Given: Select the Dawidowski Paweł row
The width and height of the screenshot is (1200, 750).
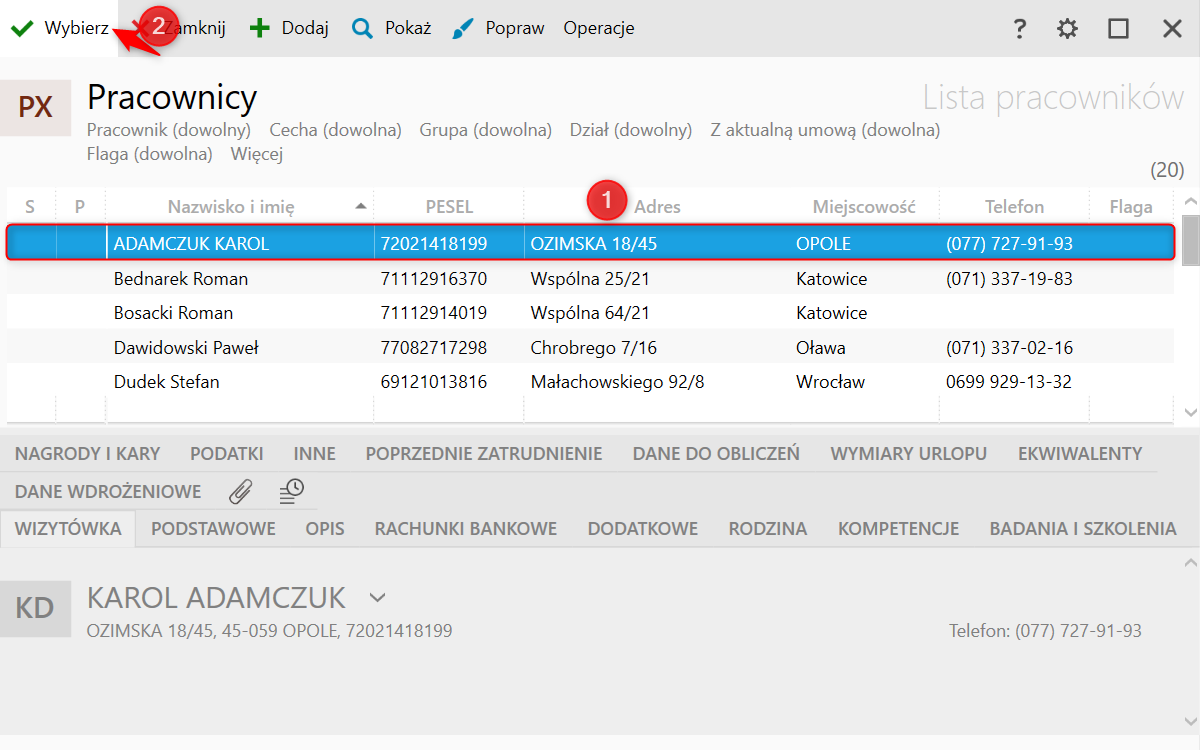Looking at the screenshot, I should point(590,348).
